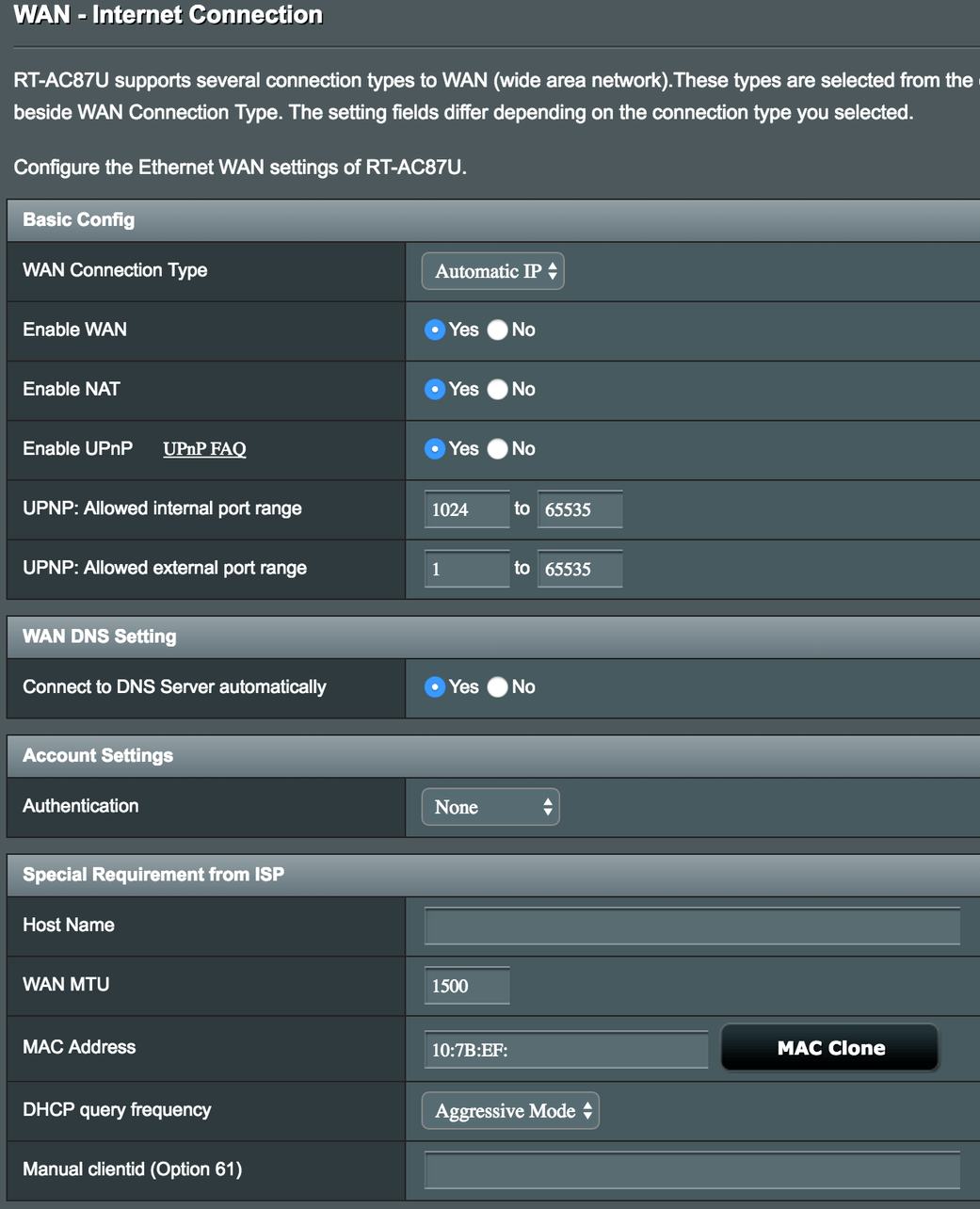
Task: Select Yes for Enable UPnP
Action: [435, 449]
